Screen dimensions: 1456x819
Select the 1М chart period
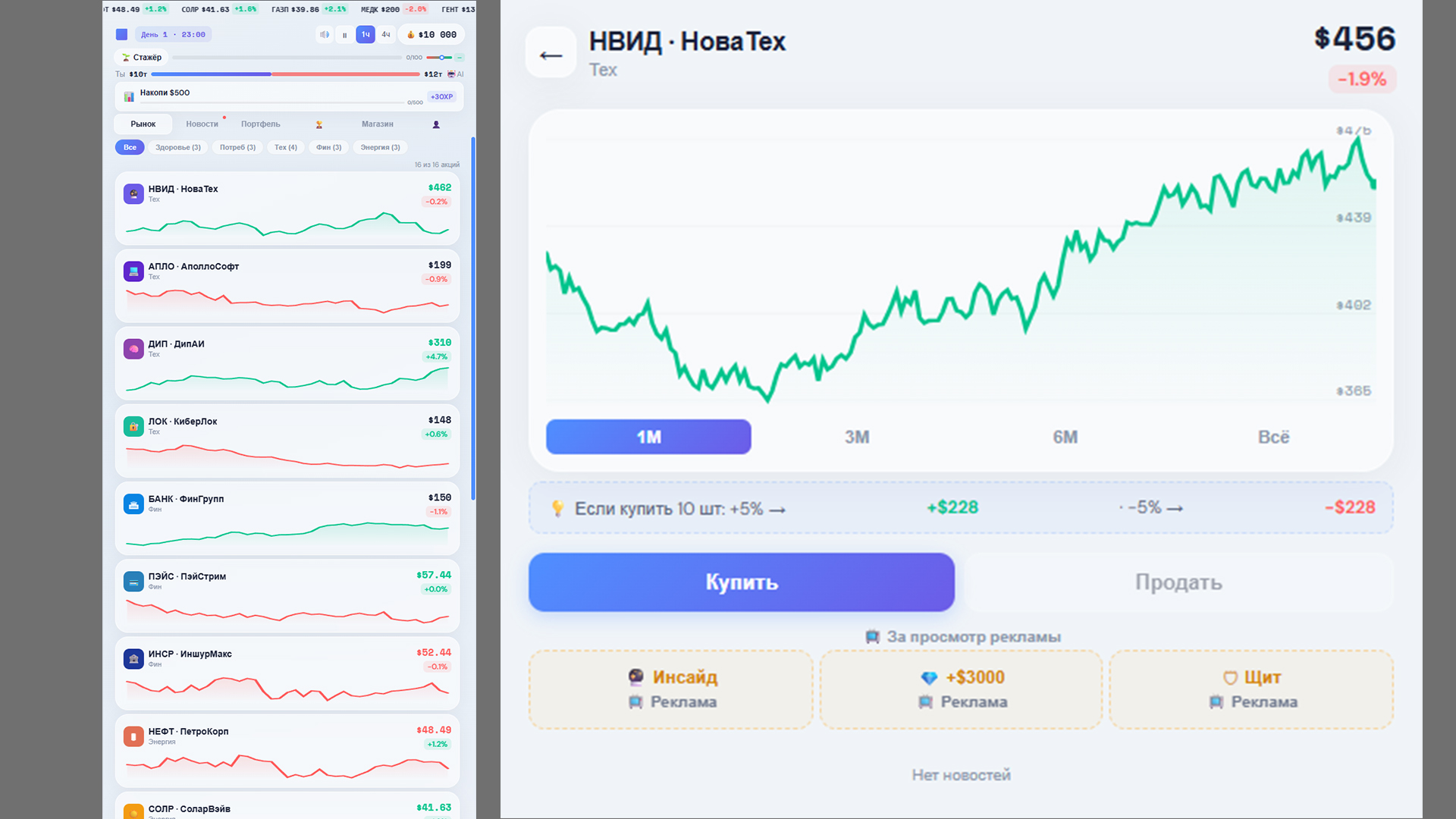coord(648,437)
